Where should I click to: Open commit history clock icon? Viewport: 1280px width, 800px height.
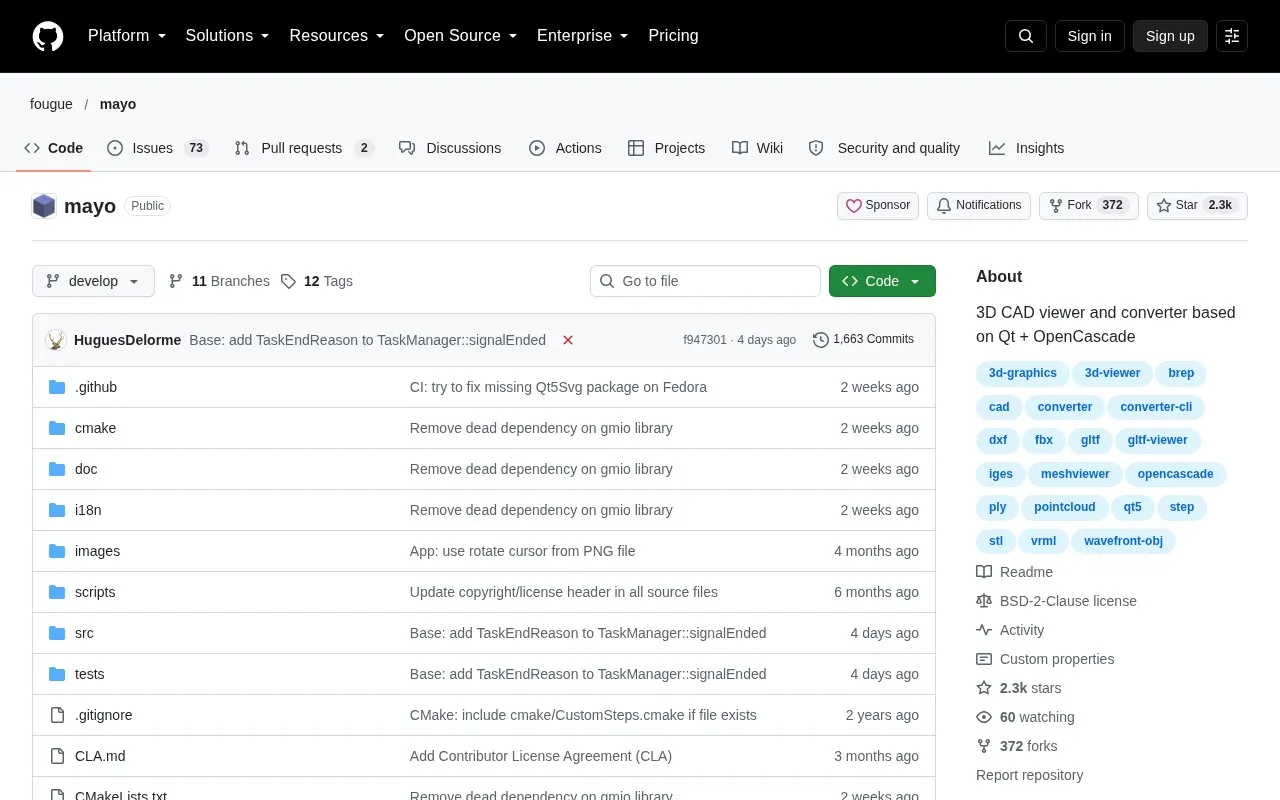[x=821, y=340]
